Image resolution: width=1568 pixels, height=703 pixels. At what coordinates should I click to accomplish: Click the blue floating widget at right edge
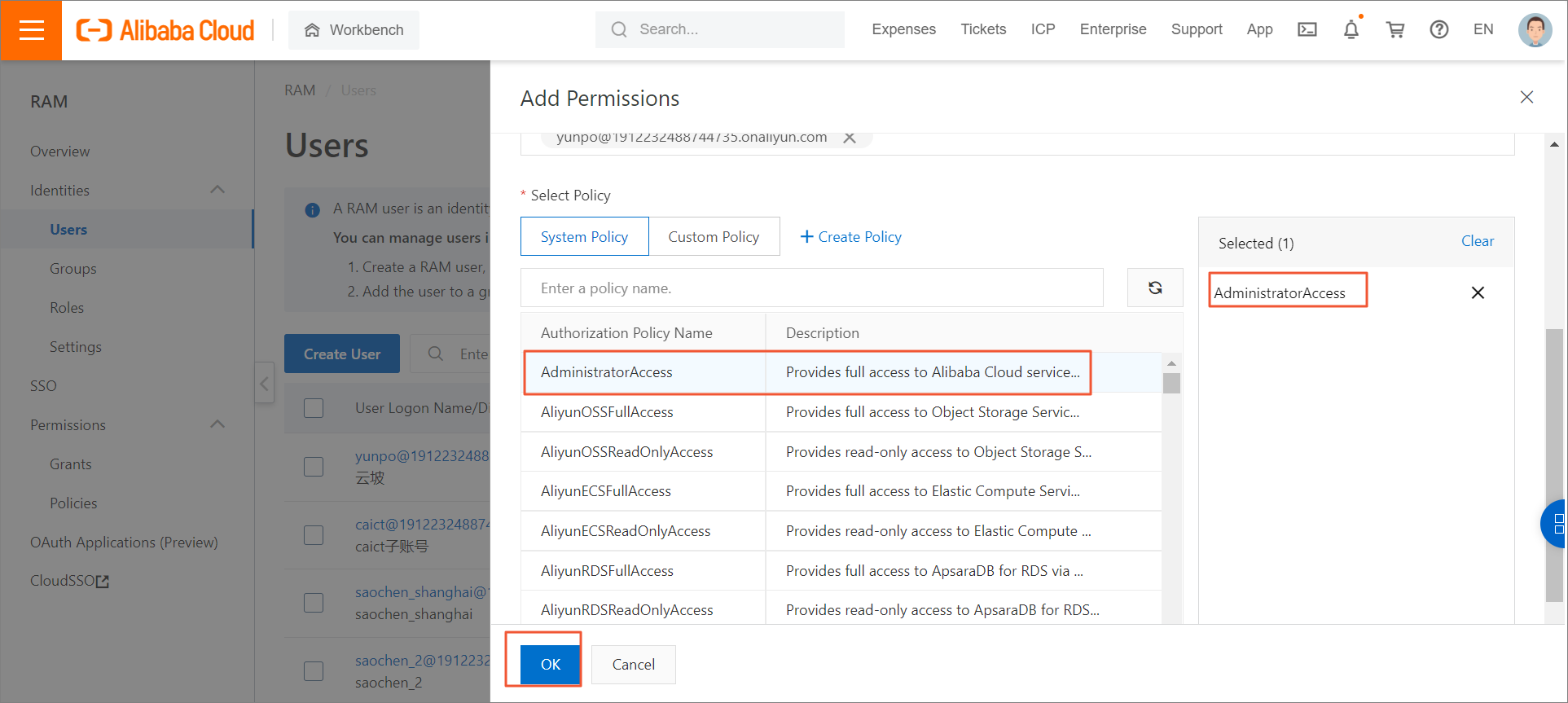point(1555,524)
